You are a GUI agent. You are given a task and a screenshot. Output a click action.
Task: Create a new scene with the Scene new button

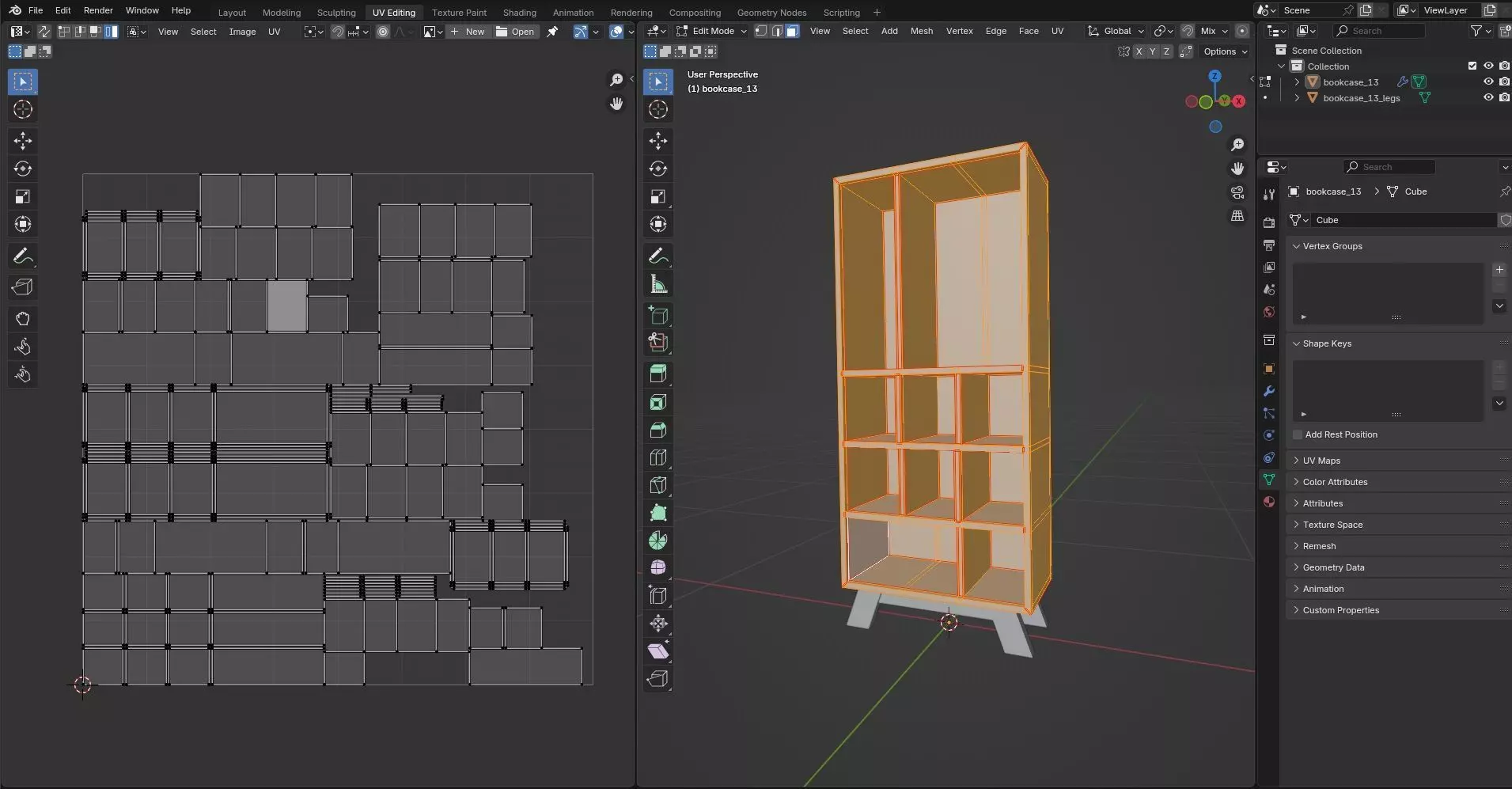(1366, 10)
